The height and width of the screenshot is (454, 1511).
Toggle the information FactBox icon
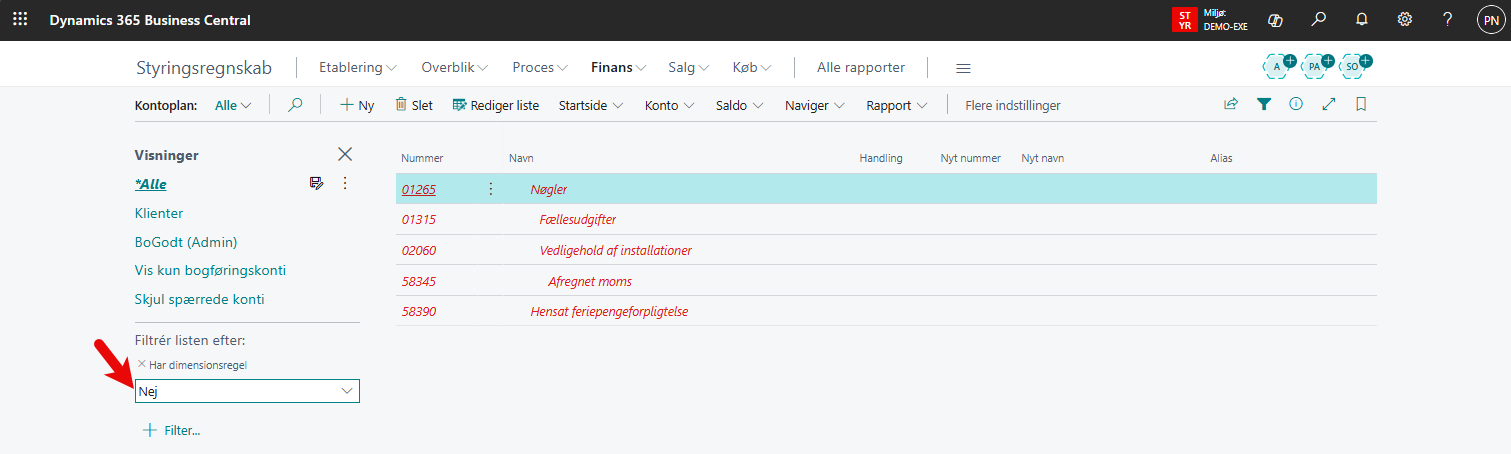tap(1296, 104)
